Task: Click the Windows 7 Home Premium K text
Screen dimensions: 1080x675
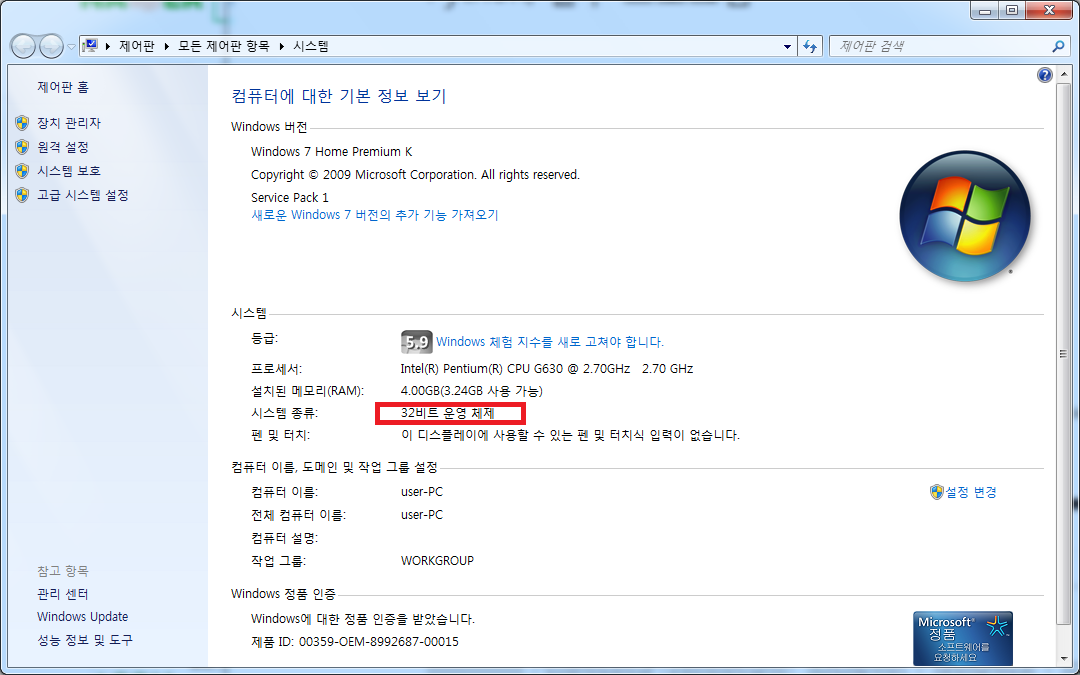Action: click(x=331, y=152)
